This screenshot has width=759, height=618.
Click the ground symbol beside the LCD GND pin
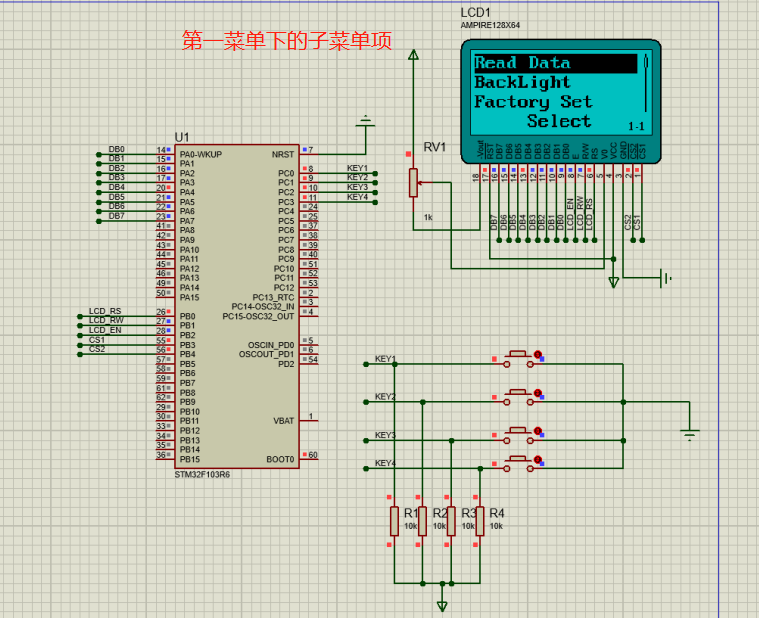coord(666,278)
